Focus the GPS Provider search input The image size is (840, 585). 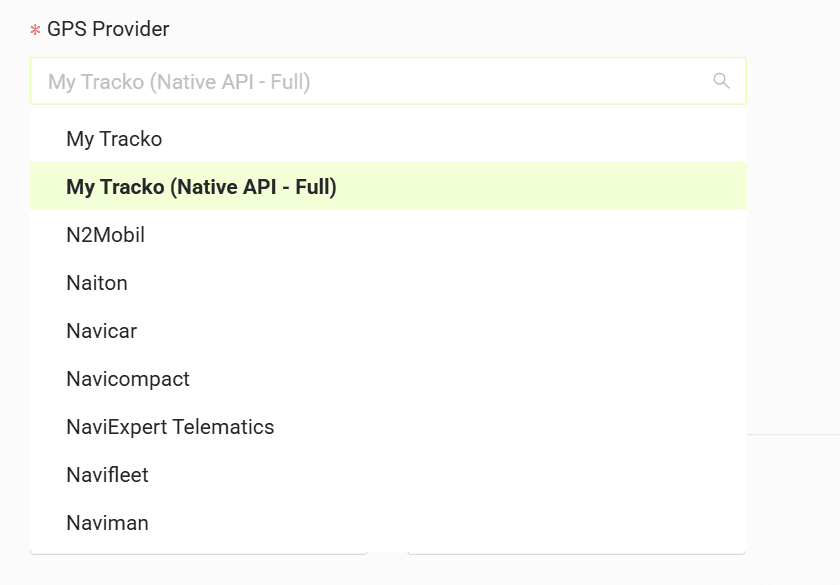(x=388, y=81)
